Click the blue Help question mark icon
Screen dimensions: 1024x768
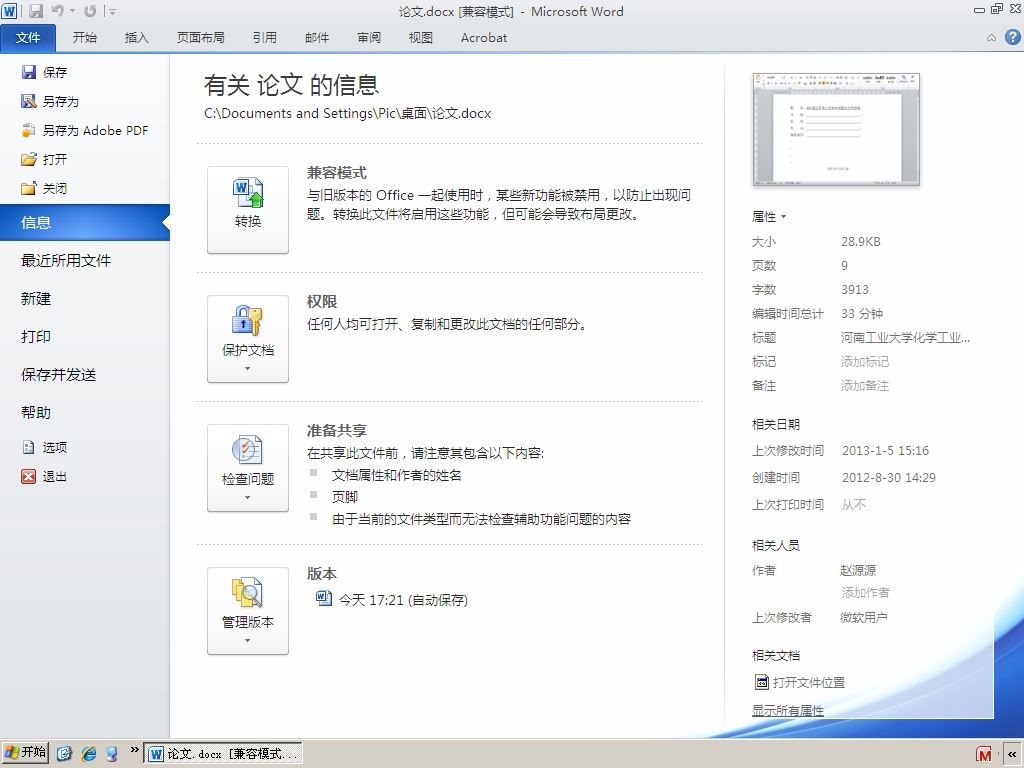pos(1012,37)
